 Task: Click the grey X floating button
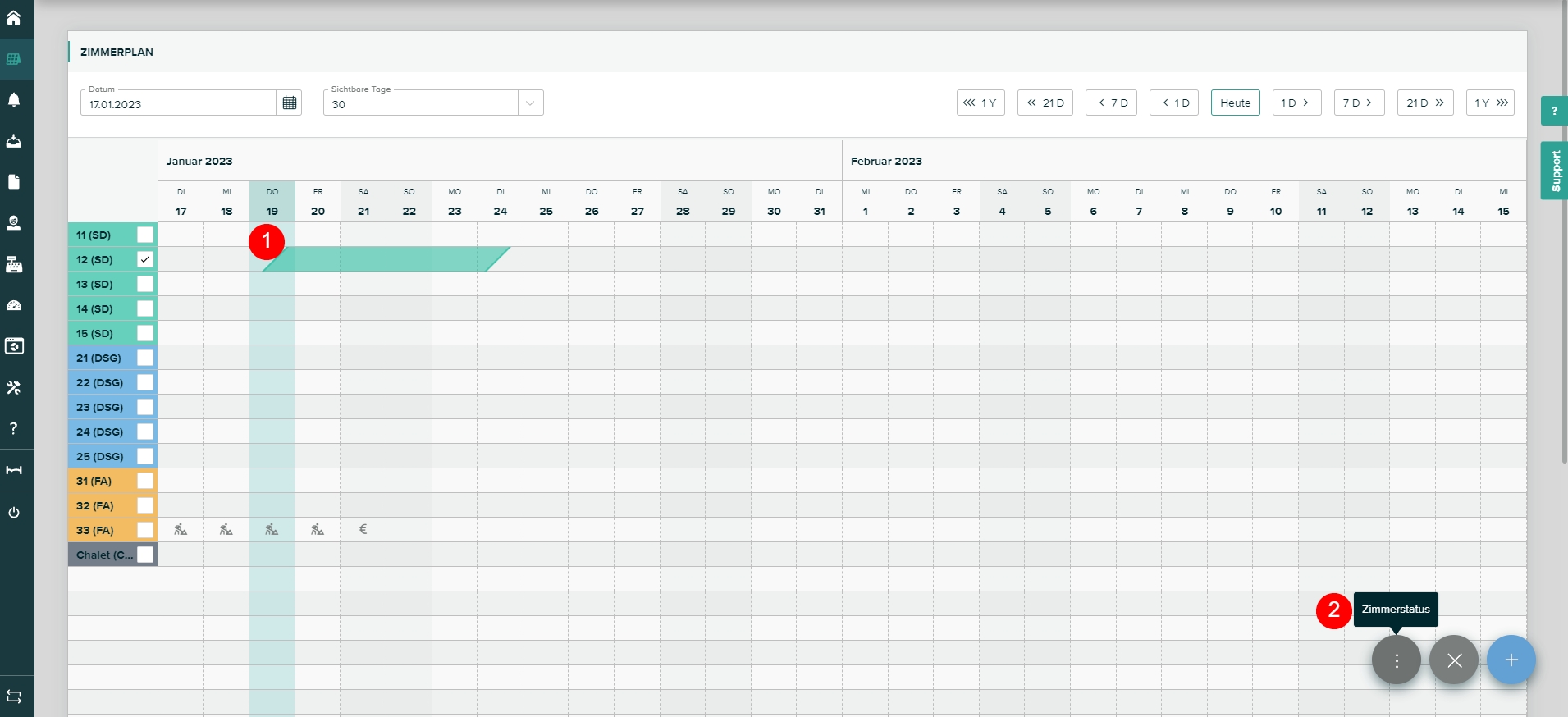[1454, 660]
